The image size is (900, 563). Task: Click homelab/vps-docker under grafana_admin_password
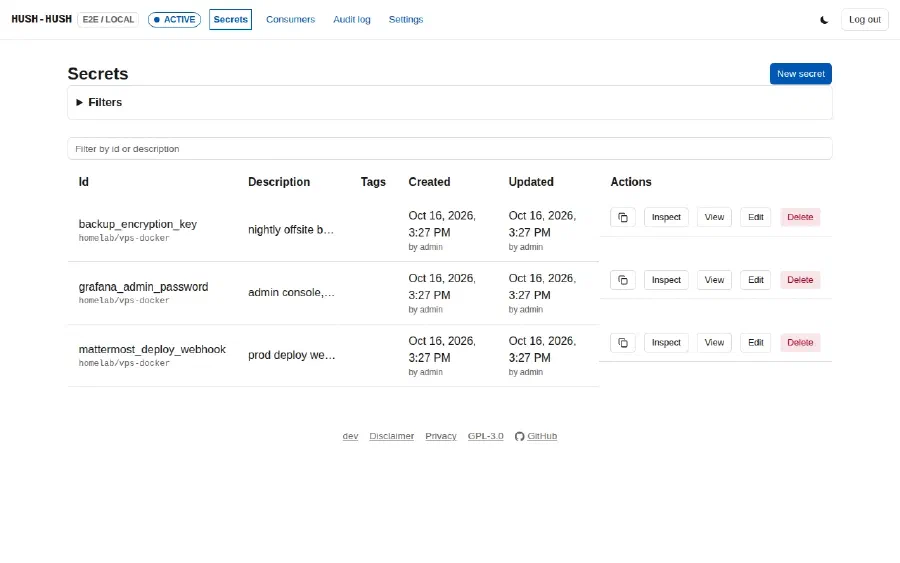[124, 300]
